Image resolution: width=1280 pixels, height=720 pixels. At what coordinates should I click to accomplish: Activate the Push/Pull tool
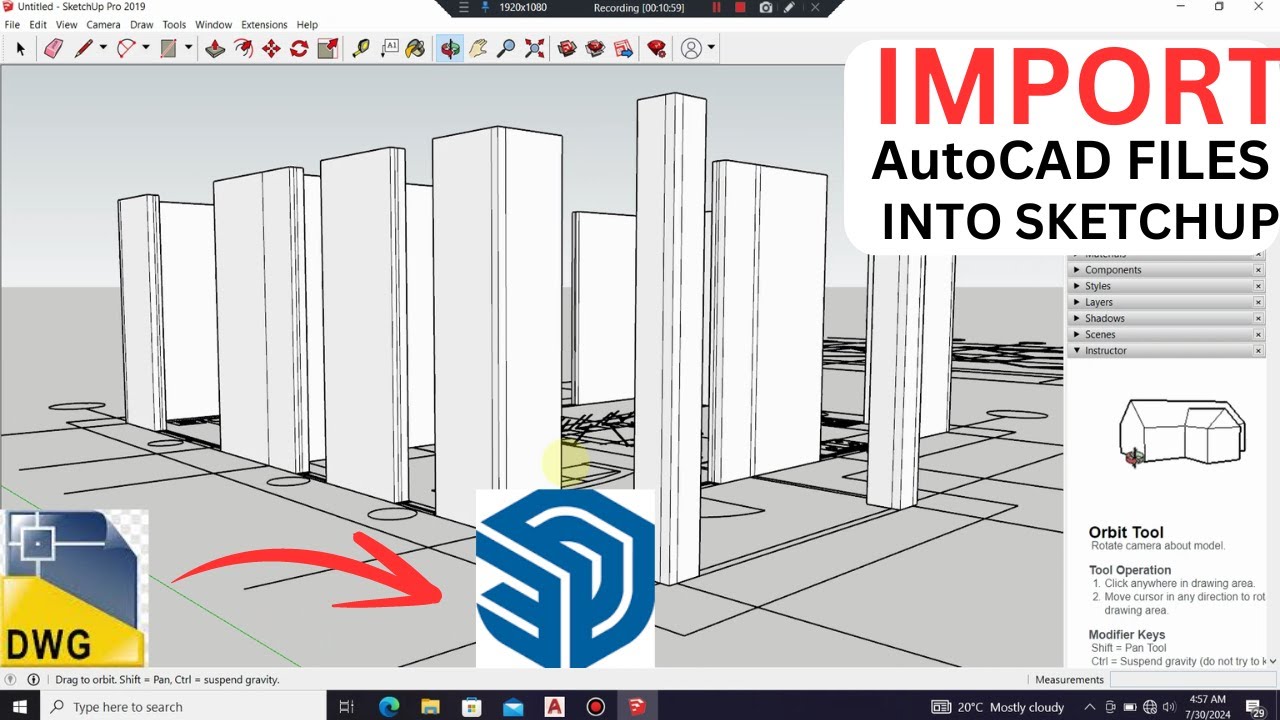tap(214, 47)
